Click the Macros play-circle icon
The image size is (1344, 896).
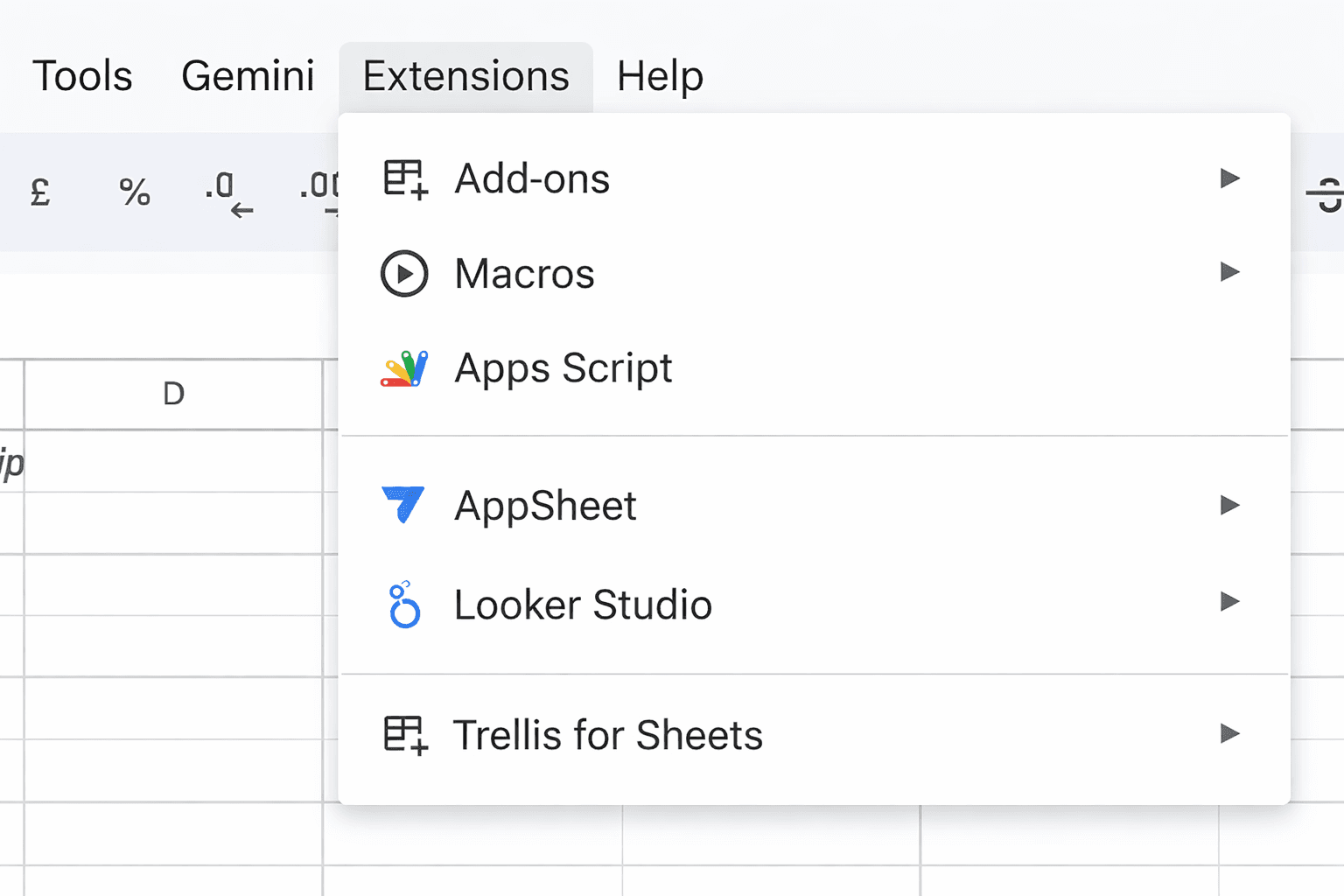(x=404, y=274)
